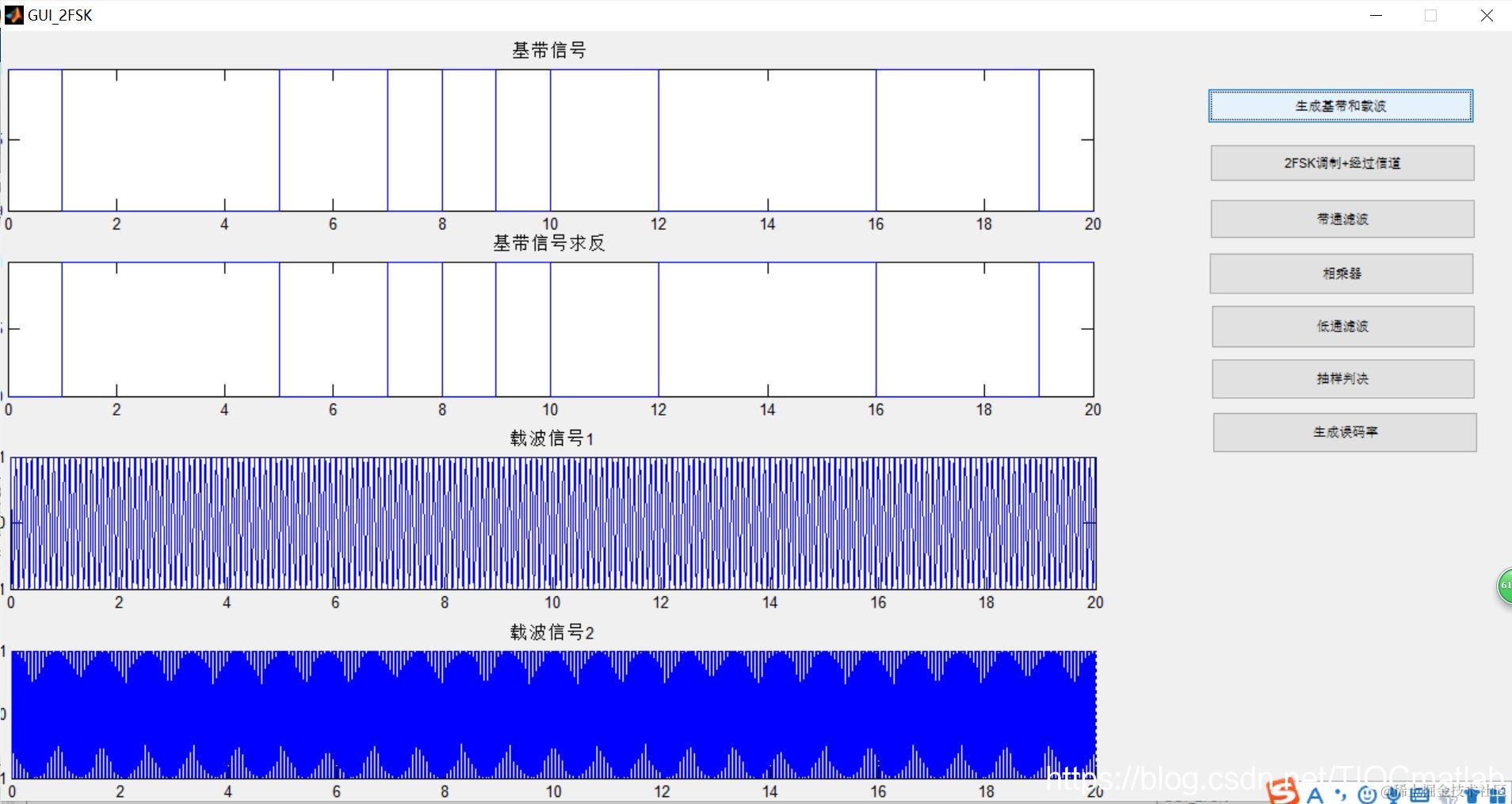The image size is (1512, 804).
Task: Close the GUI_2FSK window
Action: 1487,15
